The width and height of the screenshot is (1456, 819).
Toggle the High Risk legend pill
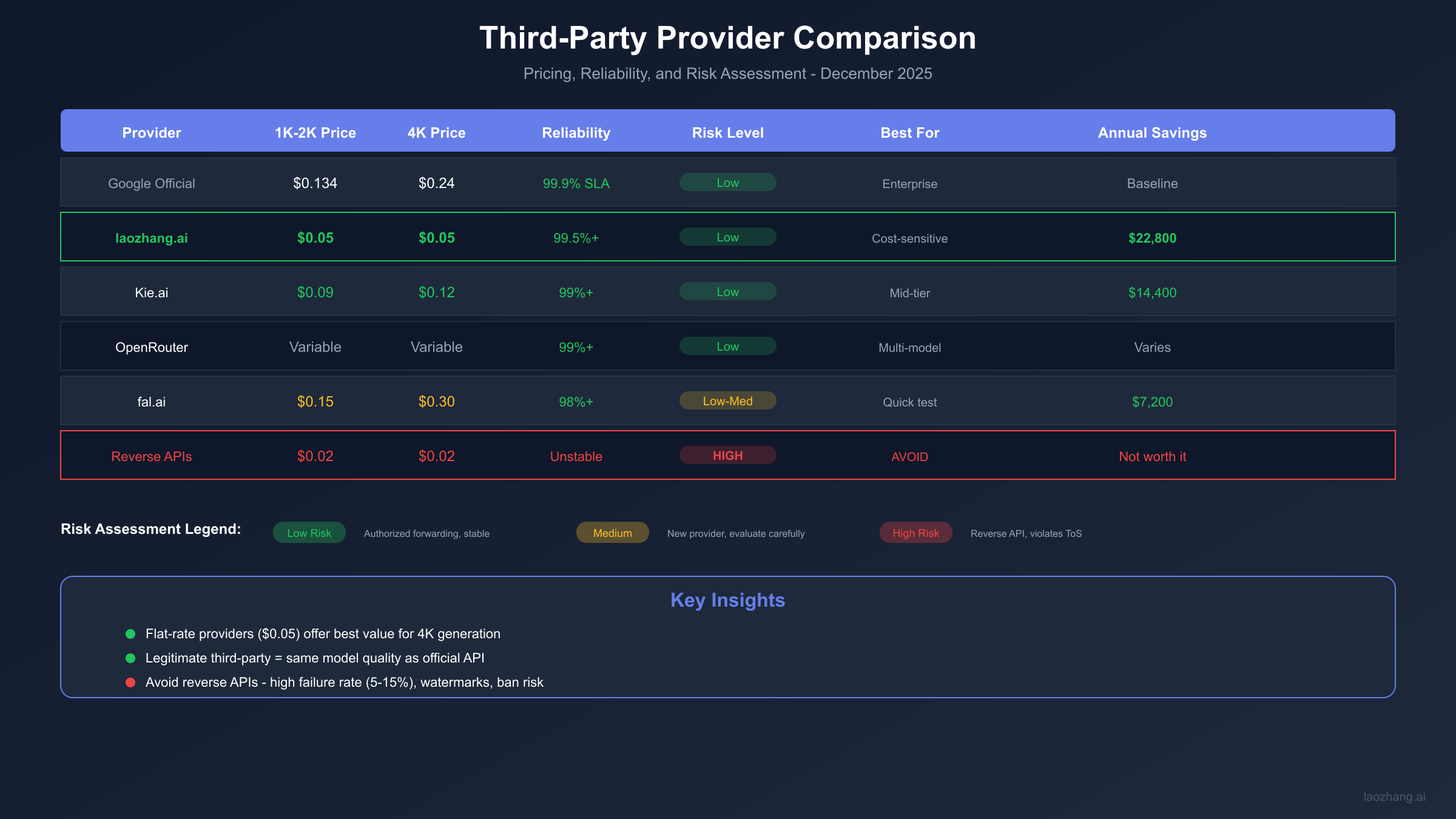tap(915, 532)
